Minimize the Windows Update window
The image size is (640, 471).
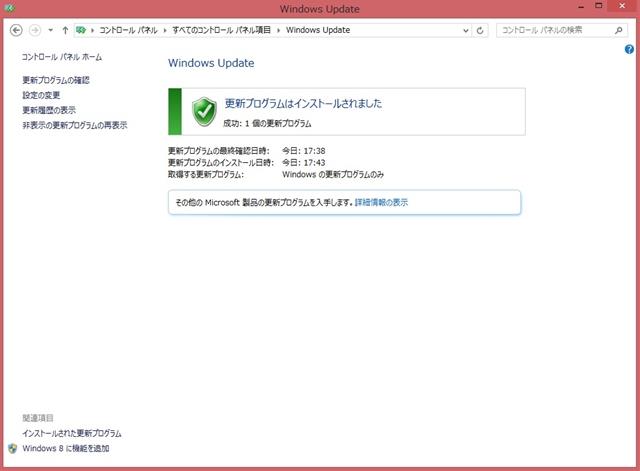click(581, 6)
